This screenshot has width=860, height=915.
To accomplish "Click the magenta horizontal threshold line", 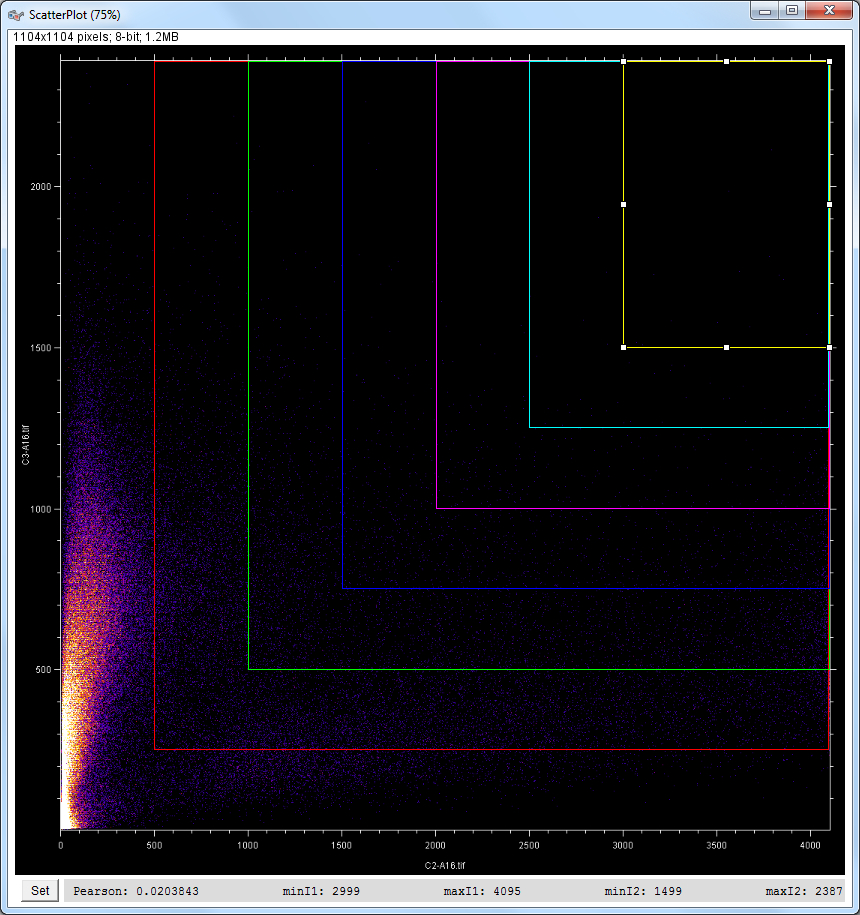I will tap(630, 509).
